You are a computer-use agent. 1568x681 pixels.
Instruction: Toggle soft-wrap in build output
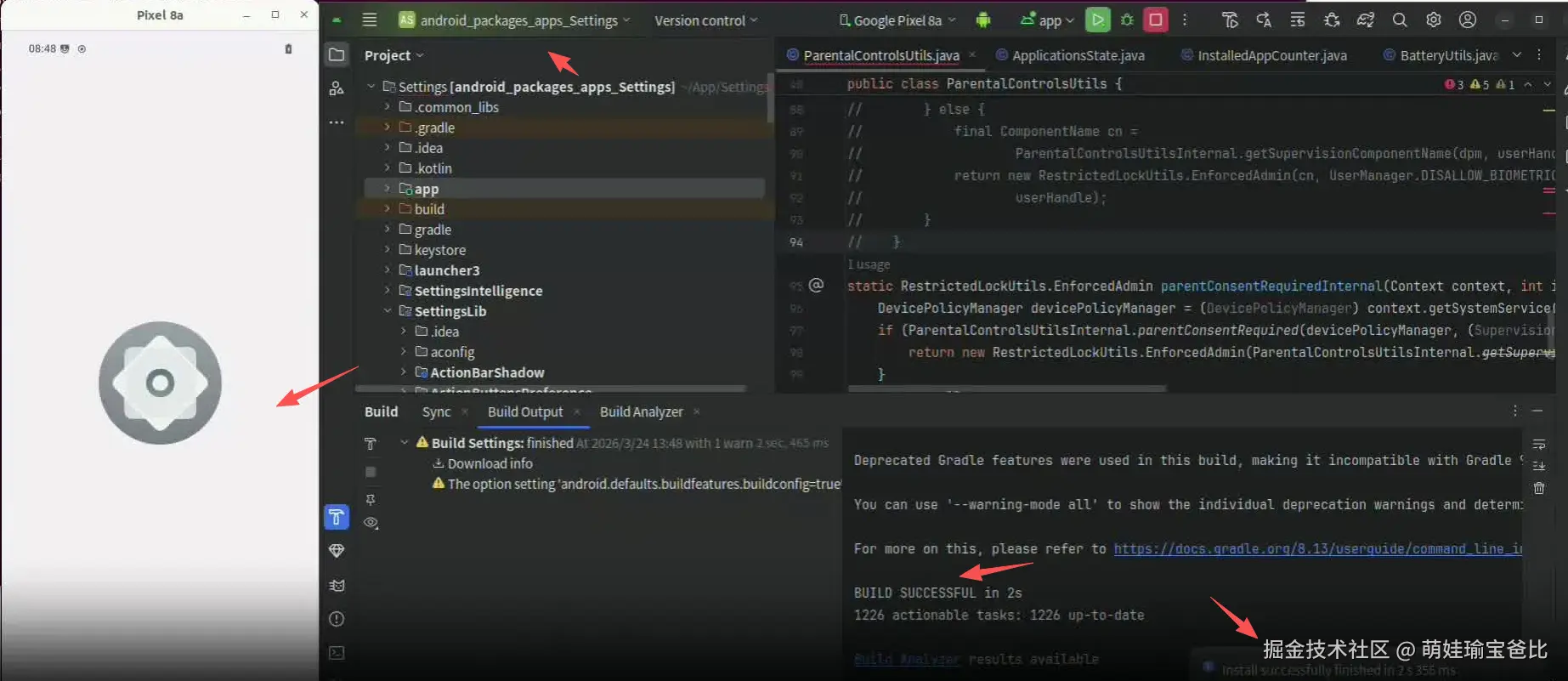pos(1539,445)
